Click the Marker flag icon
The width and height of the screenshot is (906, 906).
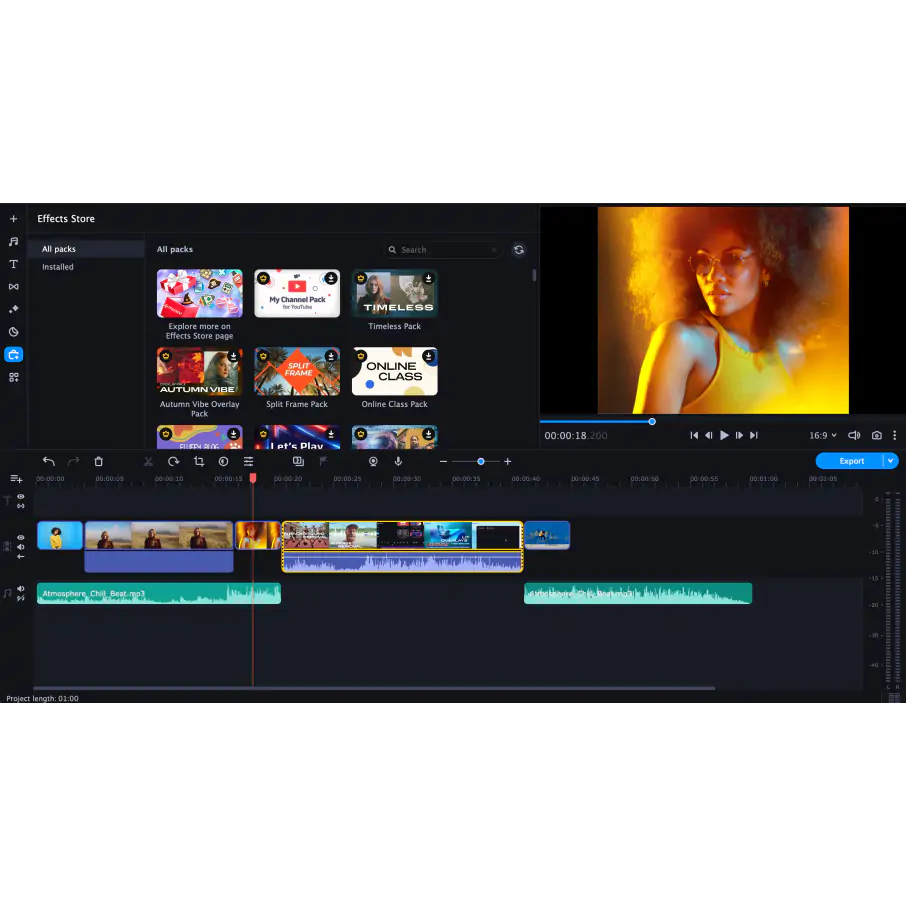(x=323, y=461)
